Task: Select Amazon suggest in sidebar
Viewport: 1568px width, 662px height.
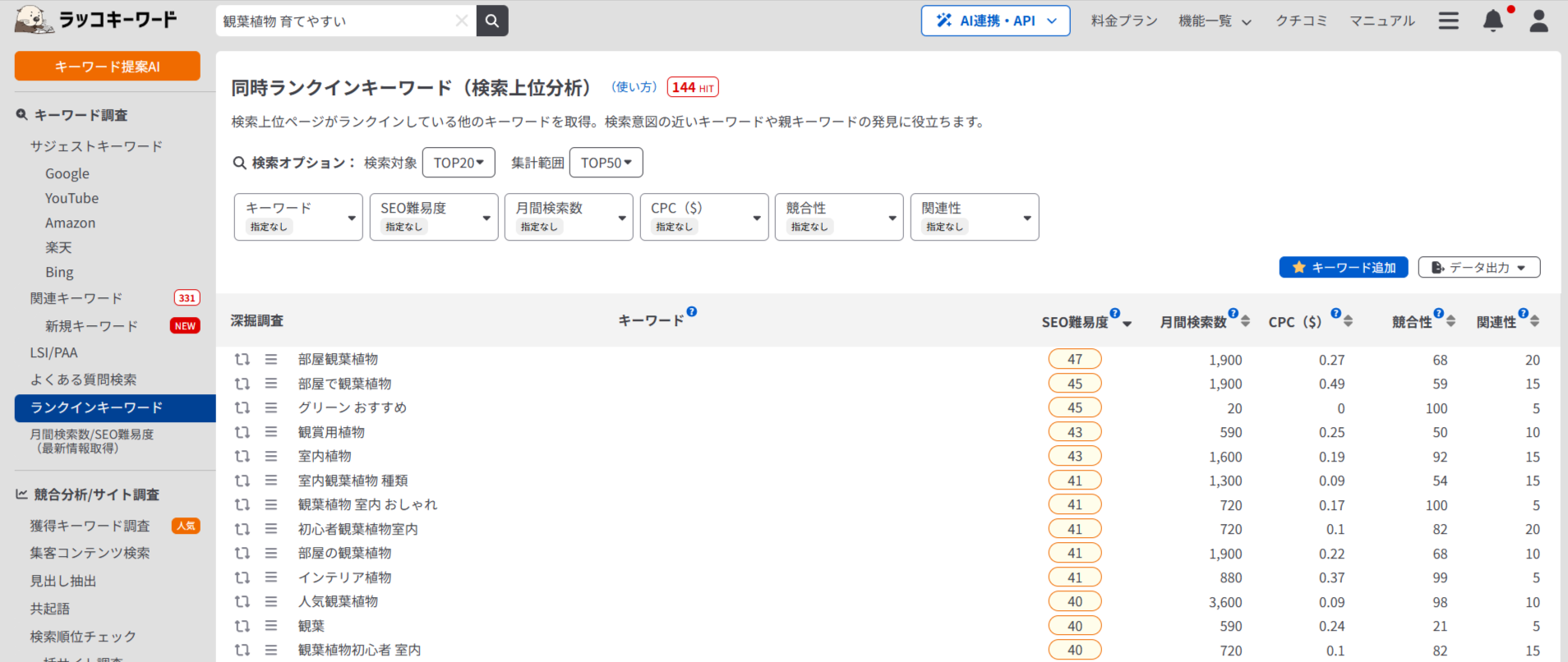Action: pos(70,223)
